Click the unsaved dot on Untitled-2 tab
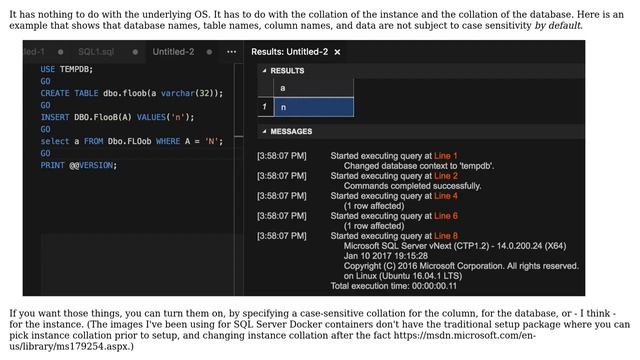 [x=209, y=52]
